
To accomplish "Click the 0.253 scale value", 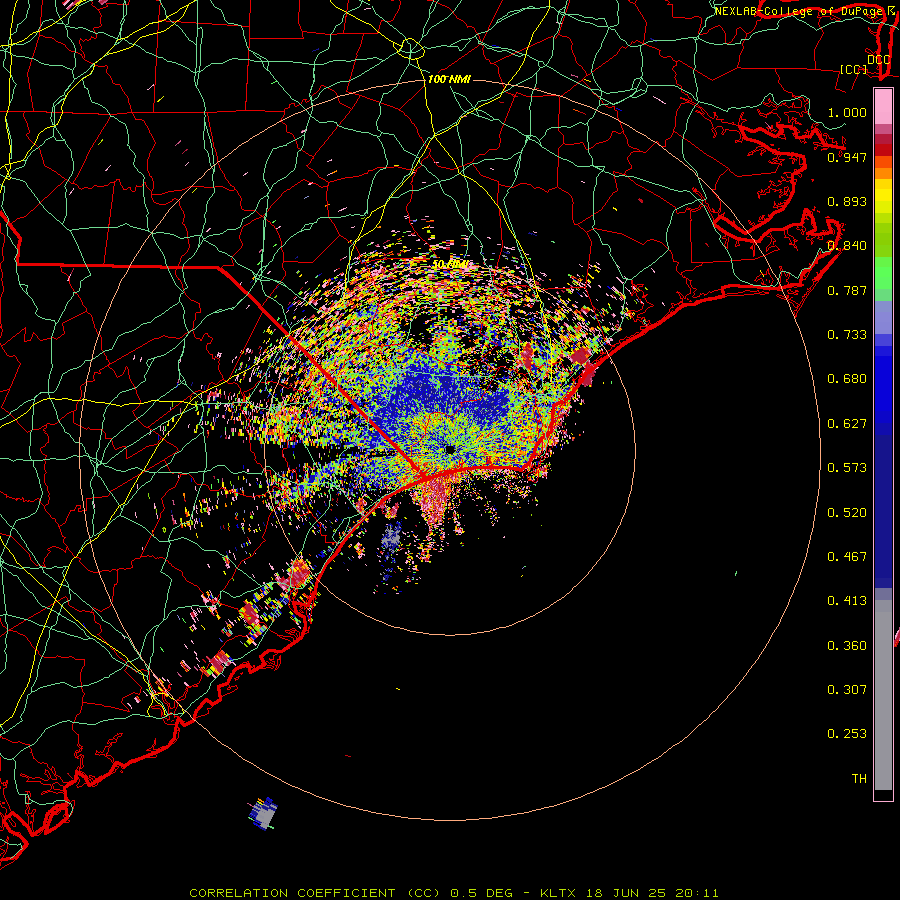I will [x=847, y=734].
